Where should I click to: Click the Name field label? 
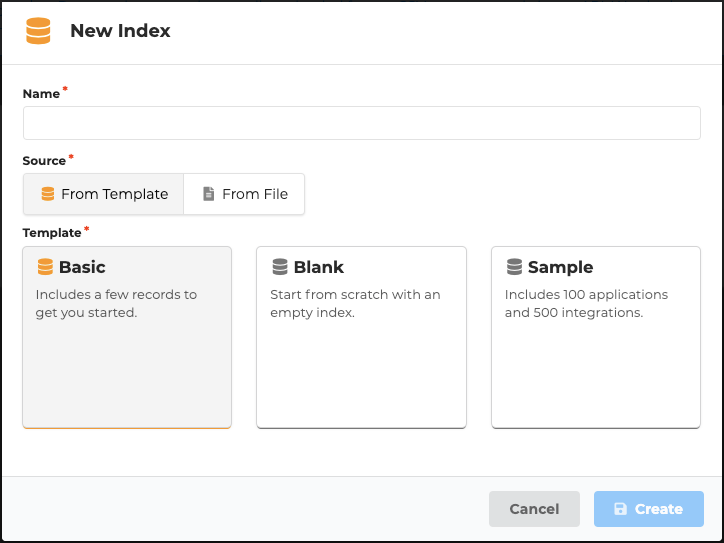[x=41, y=93]
